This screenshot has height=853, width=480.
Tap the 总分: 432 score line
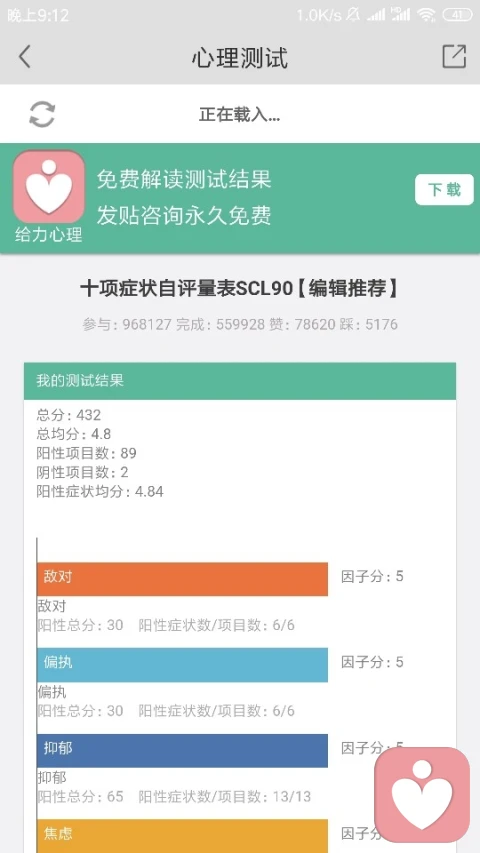coord(69,415)
